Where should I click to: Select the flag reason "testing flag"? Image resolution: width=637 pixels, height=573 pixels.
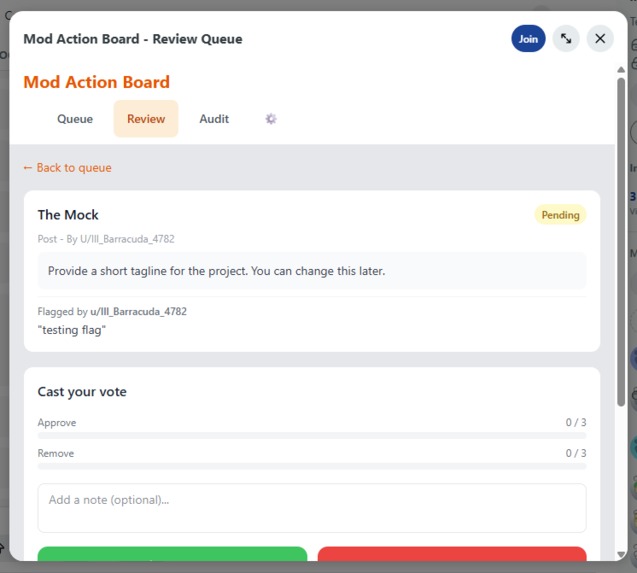pos(72,330)
